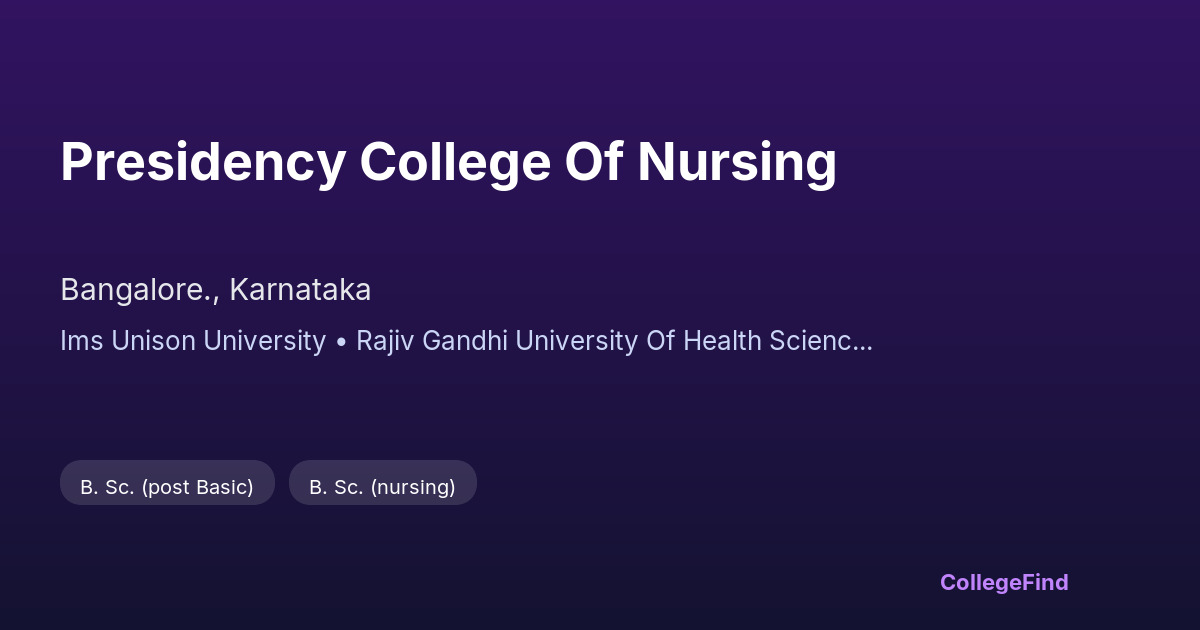This screenshot has height=630, width=1200.
Task: Click the word Health in the affiliation line
Action: point(722,341)
